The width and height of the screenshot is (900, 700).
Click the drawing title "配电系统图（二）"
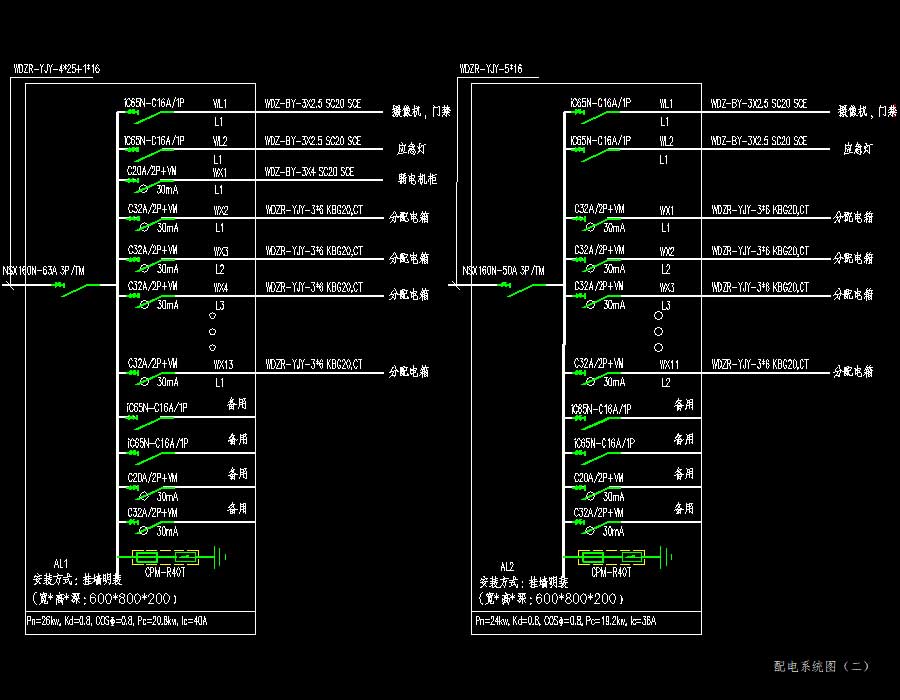[x=821, y=666]
